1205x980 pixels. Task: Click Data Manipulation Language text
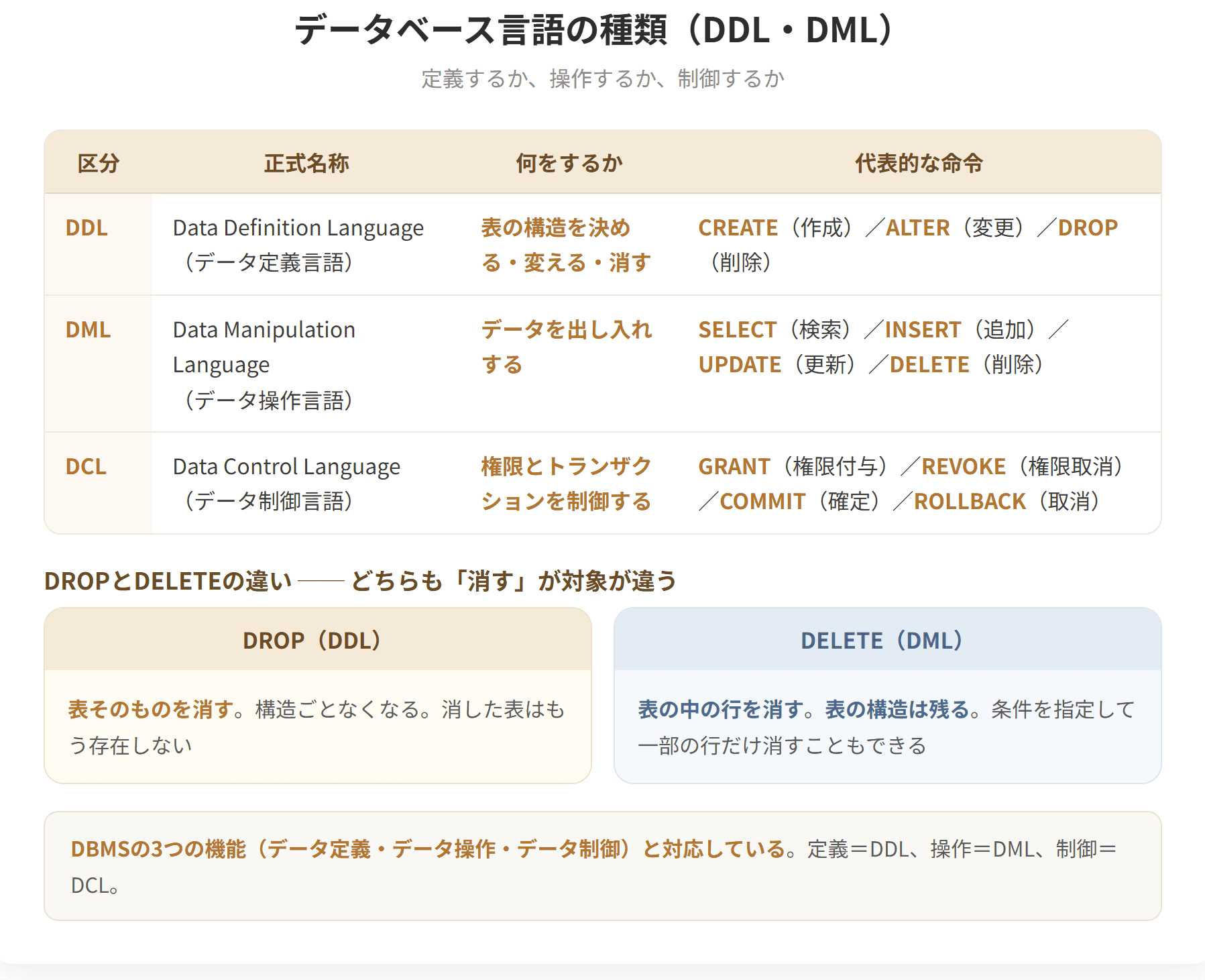click(264, 347)
